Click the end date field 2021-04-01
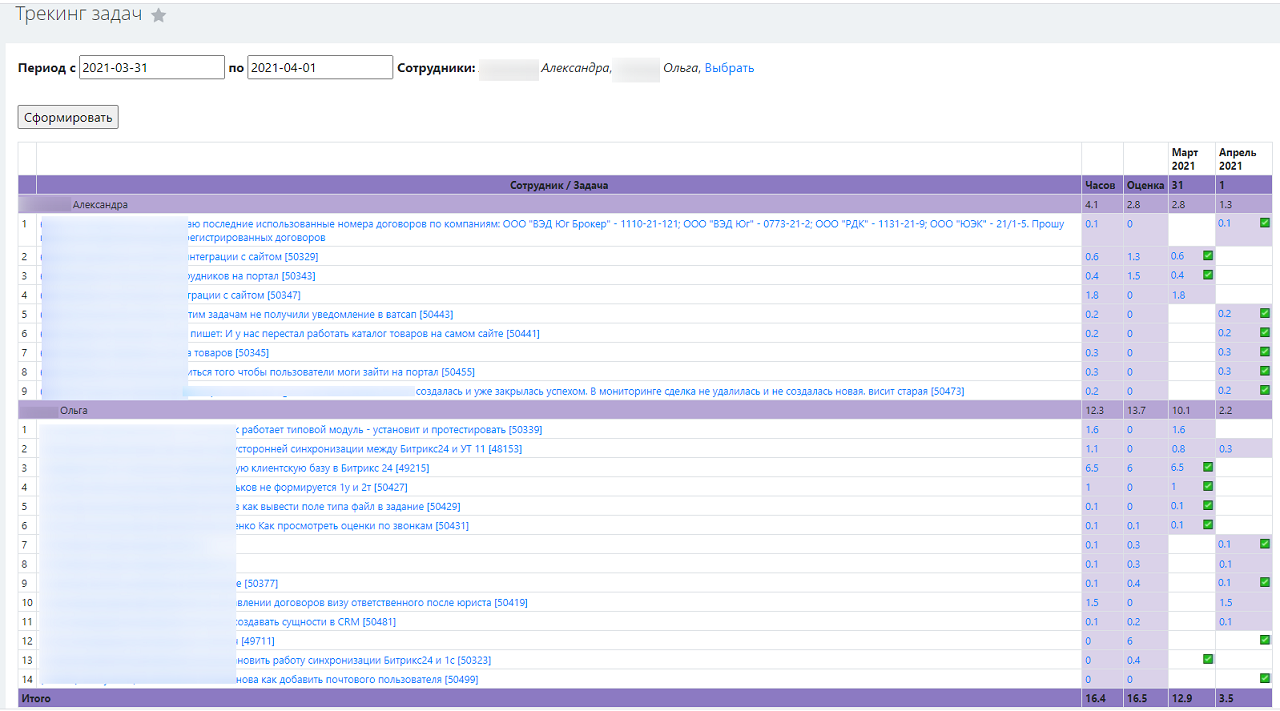 pyautogui.click(x=319, y=67)
